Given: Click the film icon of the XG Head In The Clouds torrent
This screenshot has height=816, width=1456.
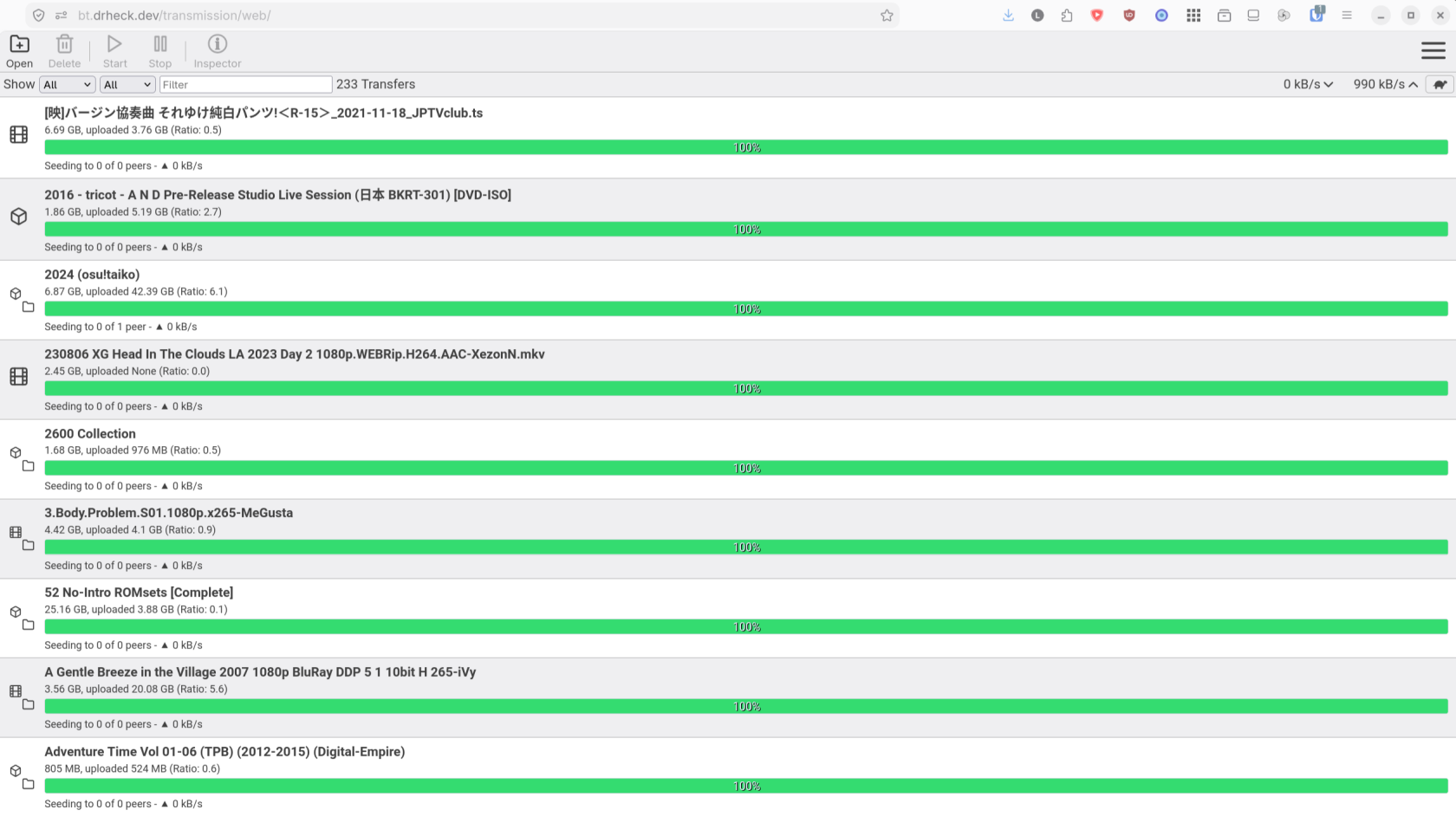Looking at the screenshot, I should point(18,376).
